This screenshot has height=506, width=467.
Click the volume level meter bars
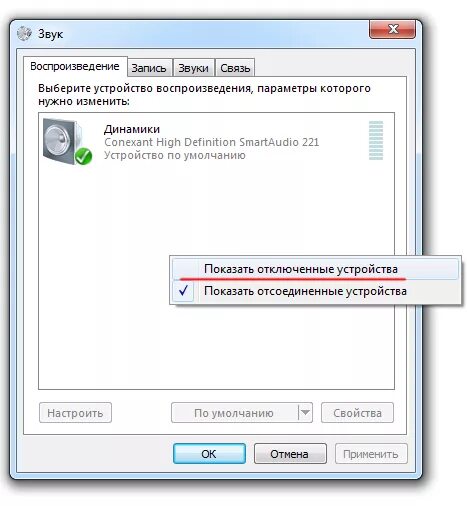[376, 140]
